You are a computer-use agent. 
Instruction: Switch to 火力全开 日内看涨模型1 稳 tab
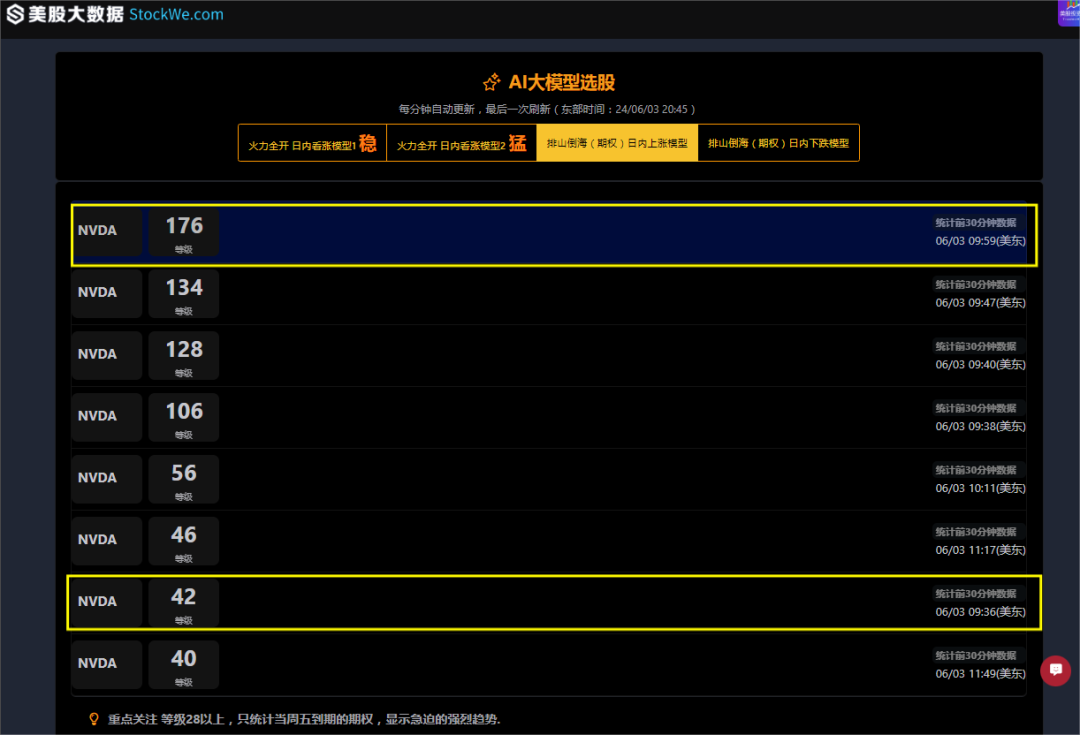click(313, 143)
